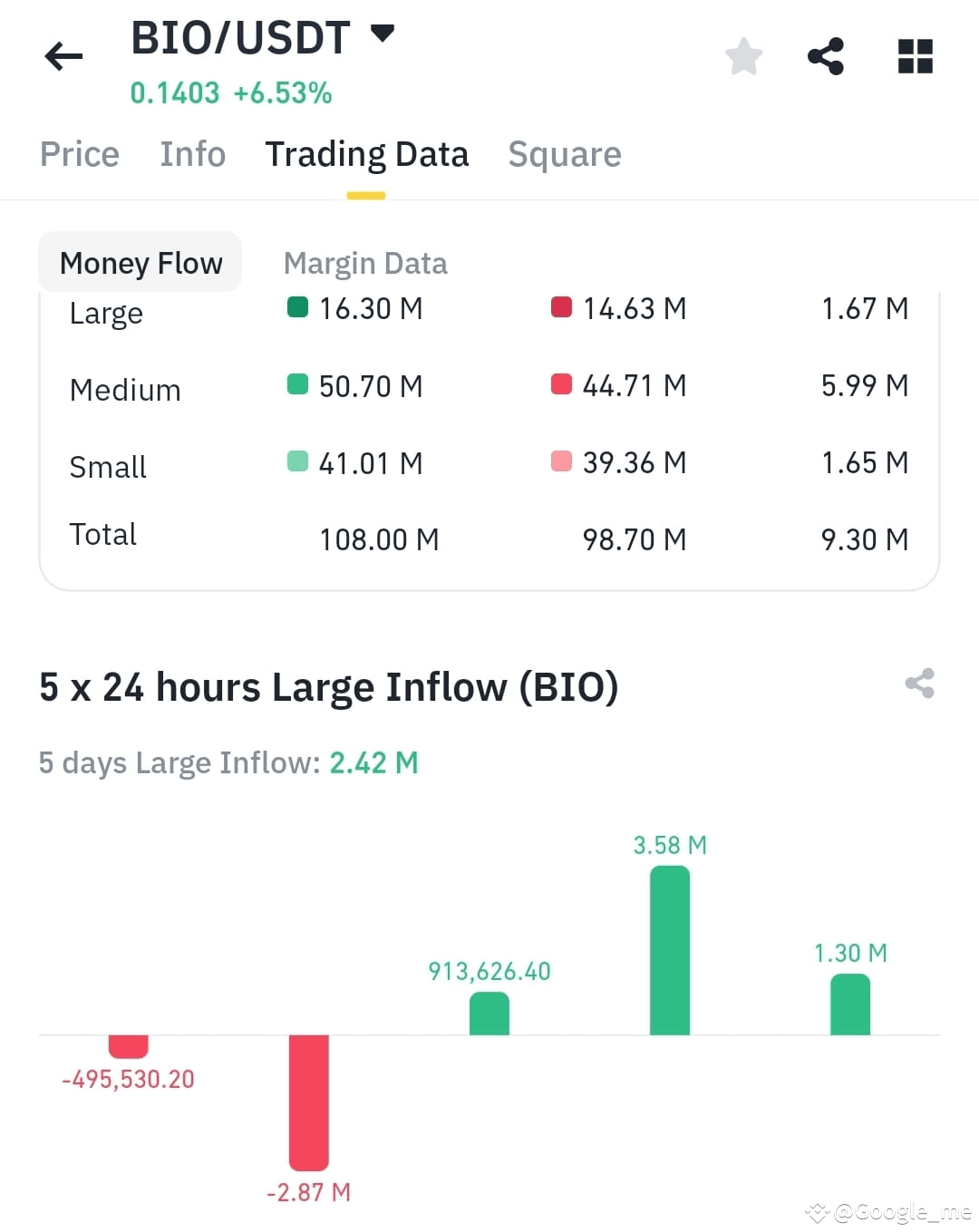Image resolution: width=979 pixels, height=1232 pixels.
Task: Expand the Large money flow row
Action: (x=106, y=313)
